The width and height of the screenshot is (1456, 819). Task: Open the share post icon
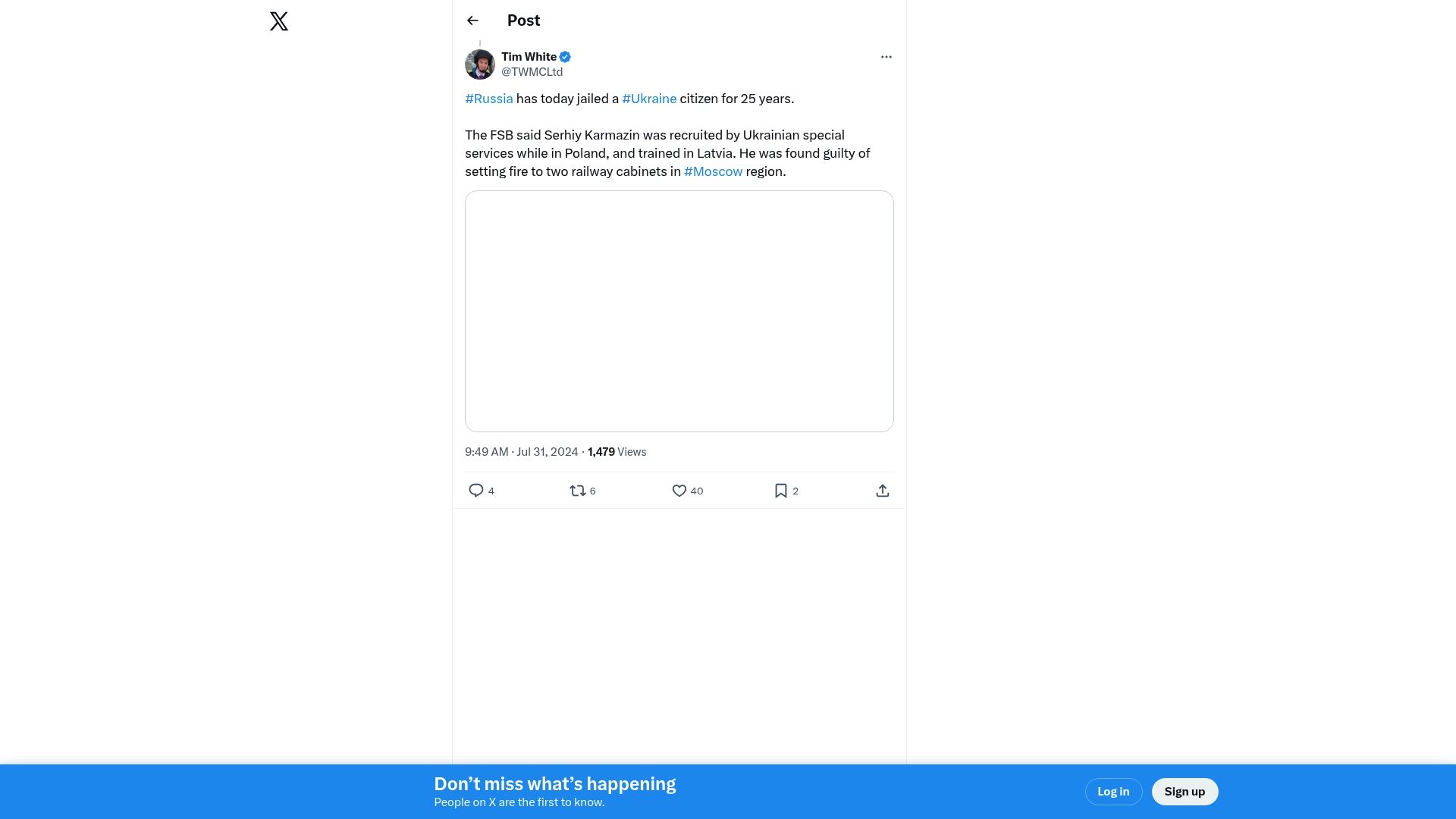click(x=882, y=491)
